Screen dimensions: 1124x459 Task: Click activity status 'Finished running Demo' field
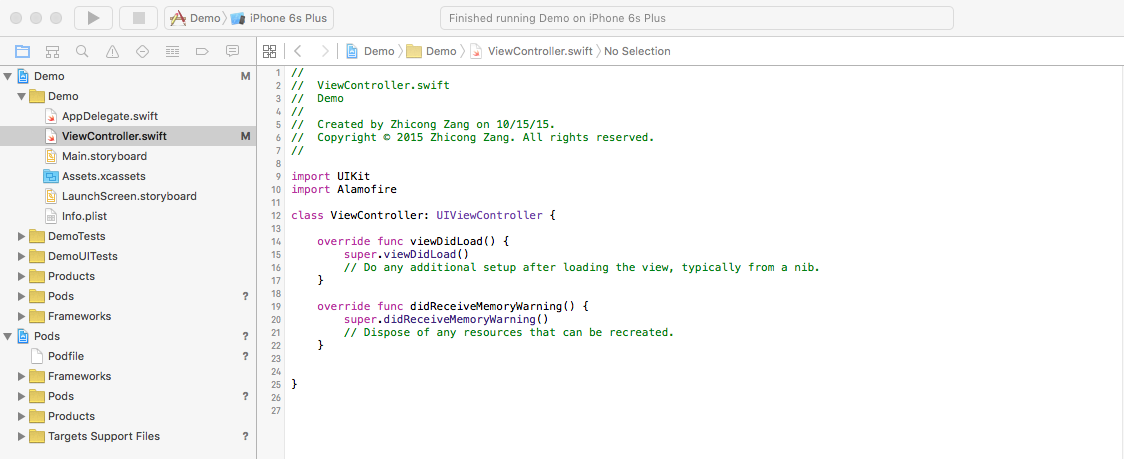(696, 18)
